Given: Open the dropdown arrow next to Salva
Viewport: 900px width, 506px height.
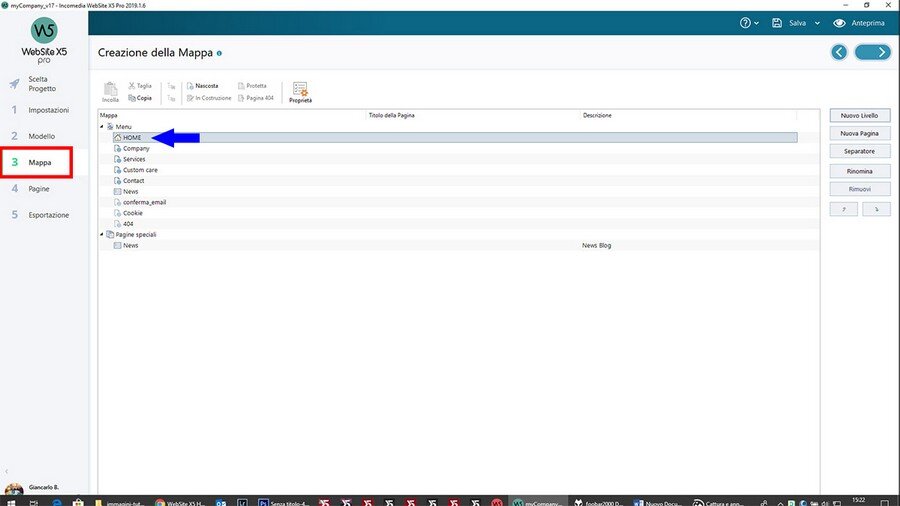Looking at the screenshot, I should tap(817, 23).
